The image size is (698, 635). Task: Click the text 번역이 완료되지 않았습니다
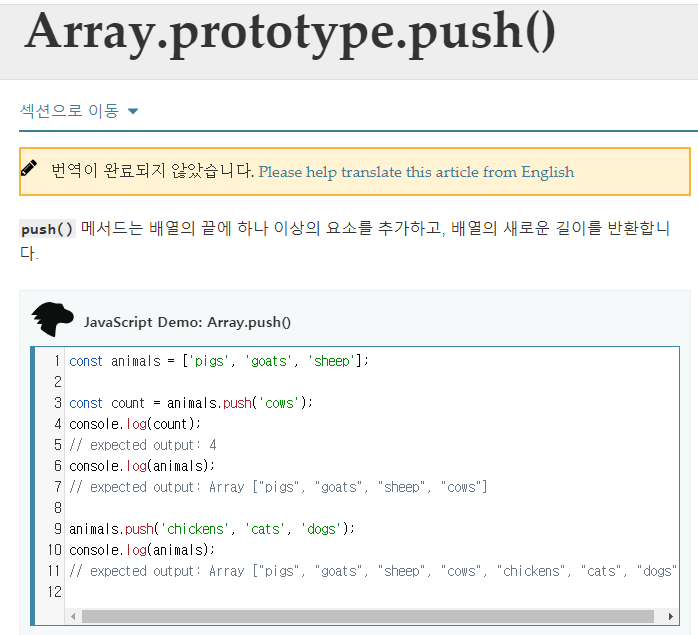pyautogui.click(x=152, y=171)
